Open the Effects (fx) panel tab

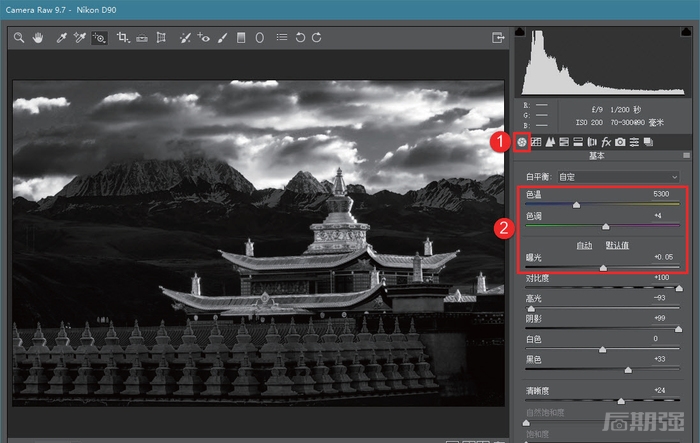pyautogui.click(x=606, y=142)
